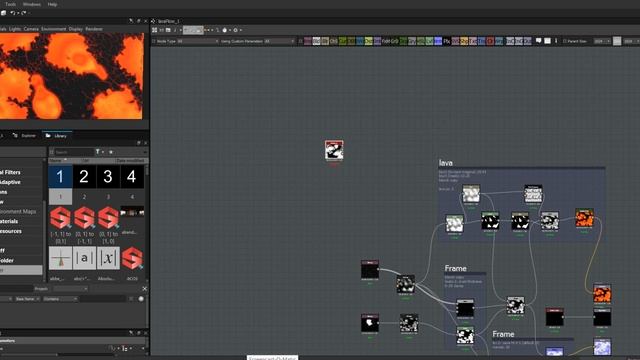Select the Folder entry in Library tree
The image size is (640, 360).
pos(7,260)
